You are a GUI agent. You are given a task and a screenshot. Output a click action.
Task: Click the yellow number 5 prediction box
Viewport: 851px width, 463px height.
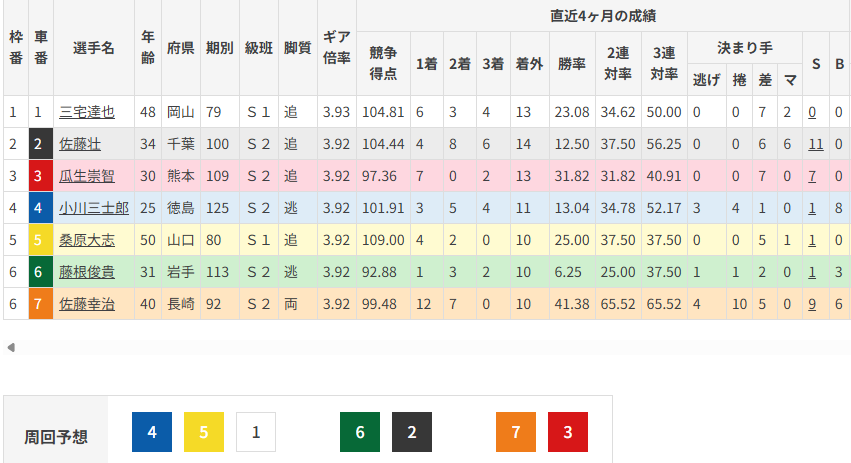204,432
